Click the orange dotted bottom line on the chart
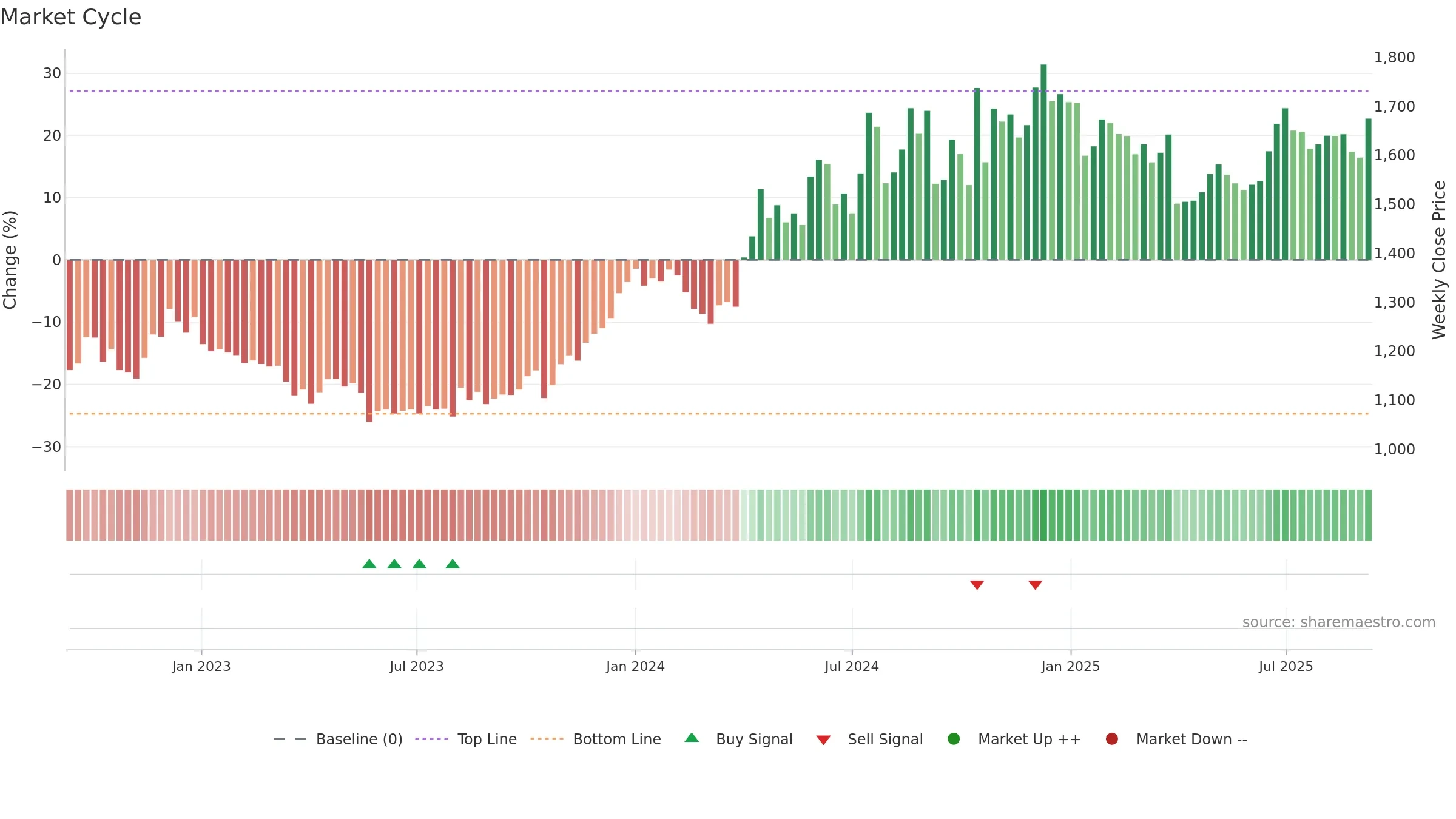Viewport: 1456px width, 819px height. click(719, 414)
